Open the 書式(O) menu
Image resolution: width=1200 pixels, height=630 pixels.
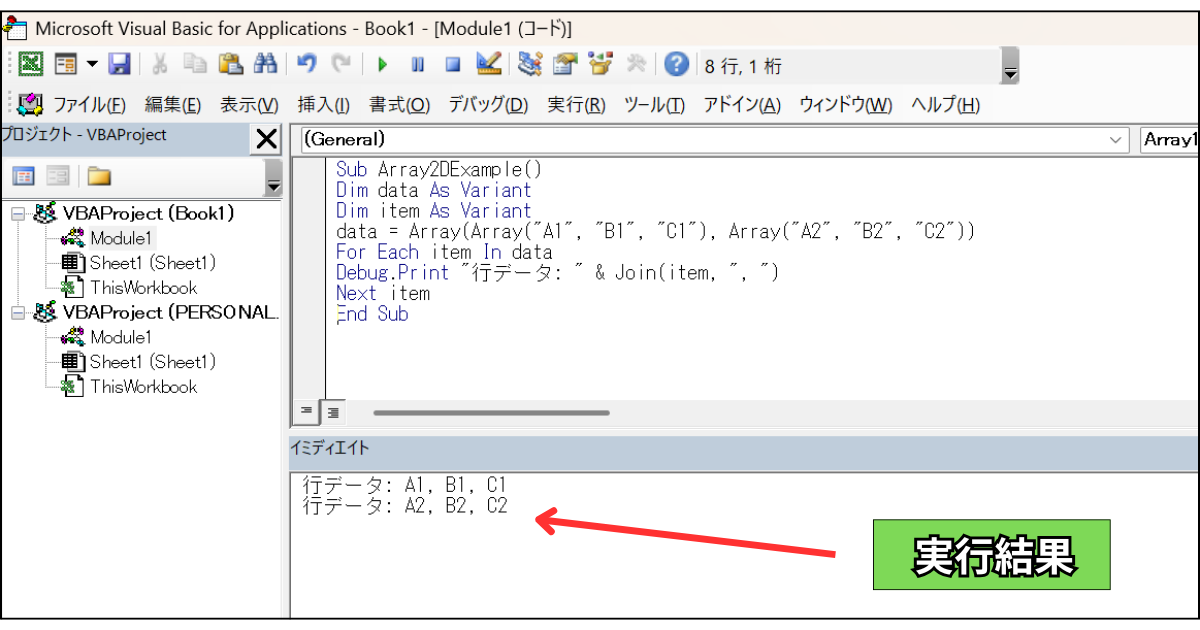pos(399,105)
